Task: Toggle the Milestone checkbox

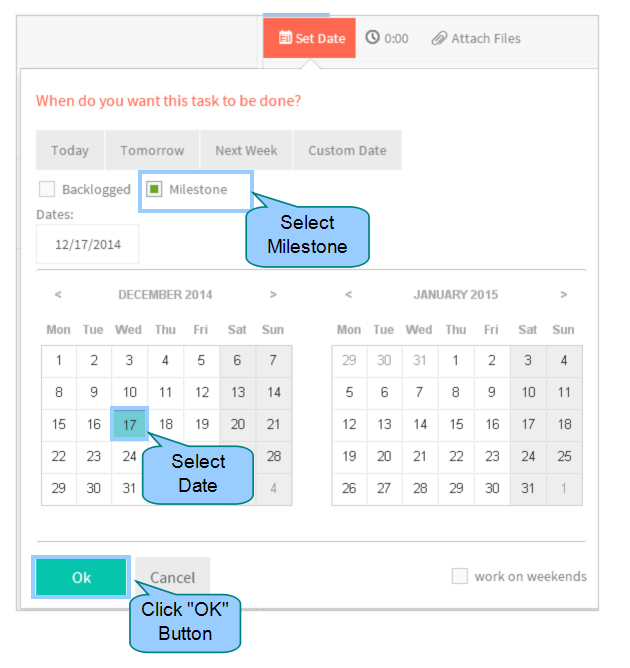Action: pyautogui.click(x=154, y=189)
